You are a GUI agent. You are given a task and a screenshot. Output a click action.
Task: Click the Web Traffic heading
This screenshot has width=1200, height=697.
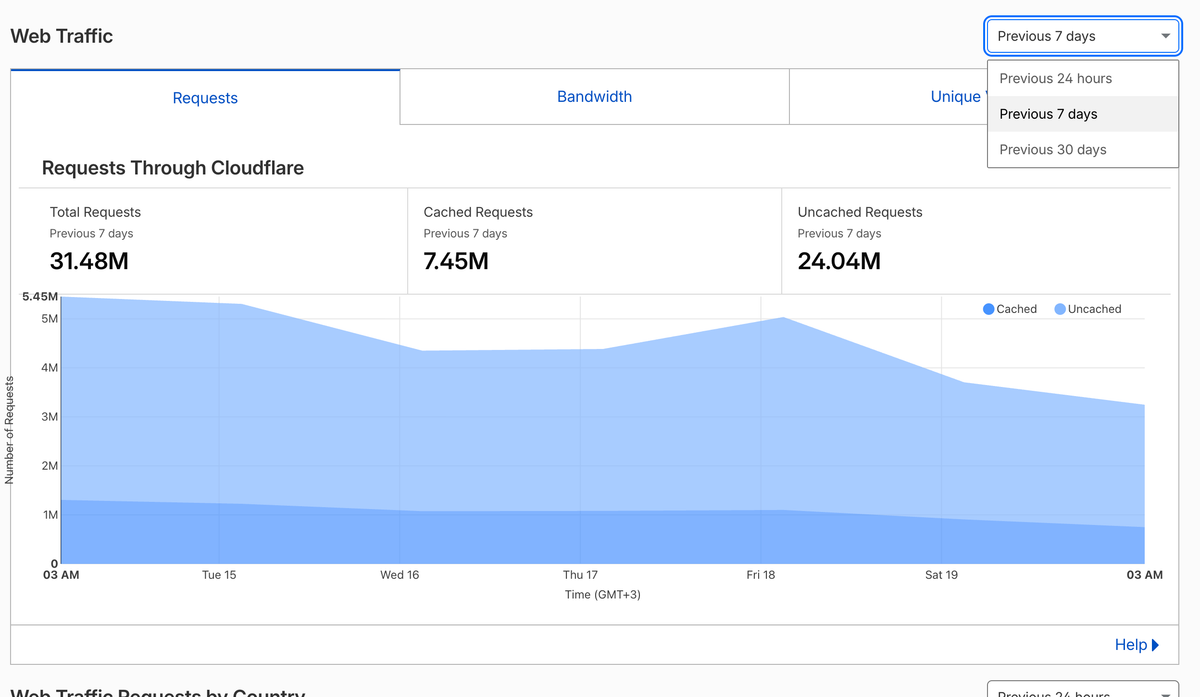coord(62,36)
